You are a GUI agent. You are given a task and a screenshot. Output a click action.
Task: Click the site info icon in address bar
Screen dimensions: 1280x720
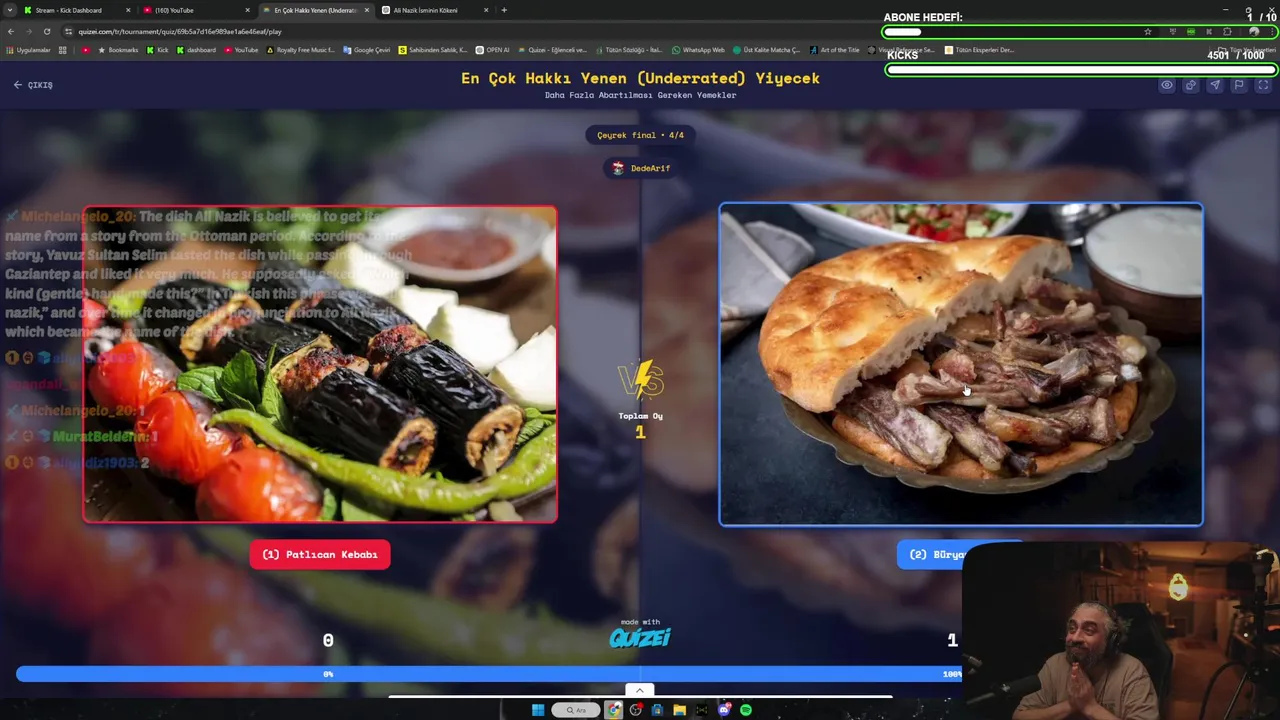tap(69, 31)
